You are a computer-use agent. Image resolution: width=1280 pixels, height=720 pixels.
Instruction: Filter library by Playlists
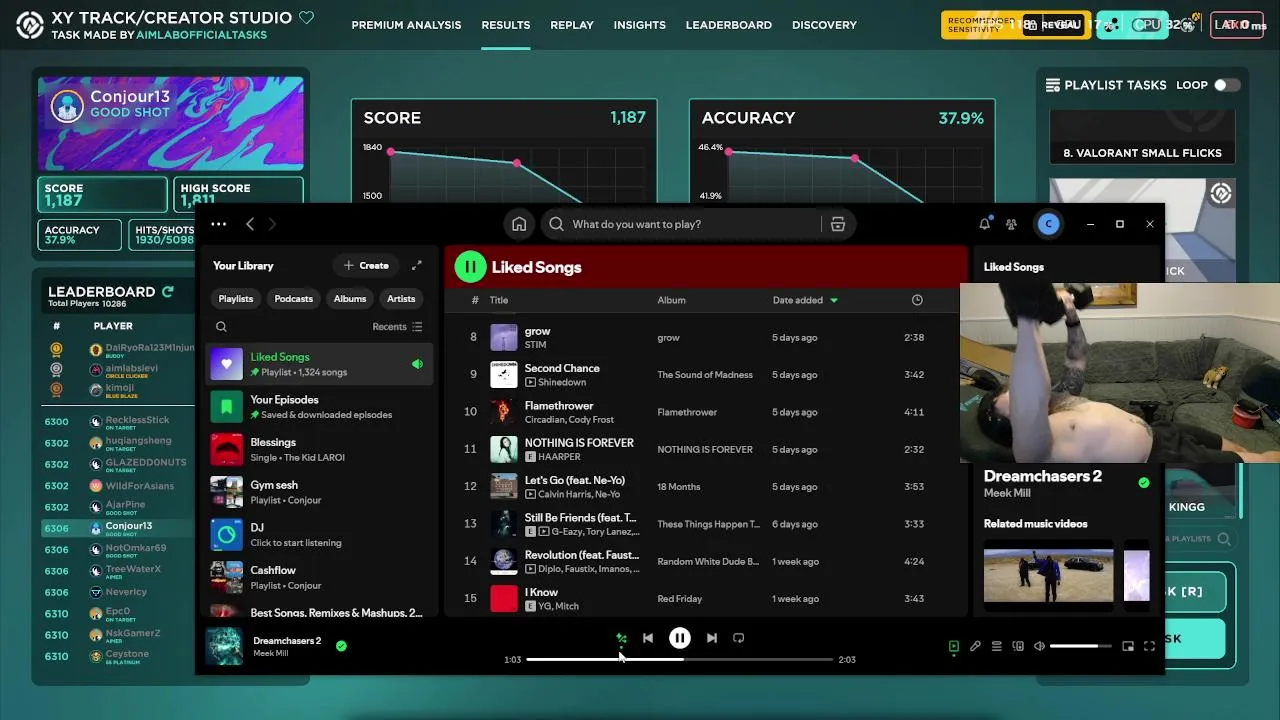[x=236, y=299]
